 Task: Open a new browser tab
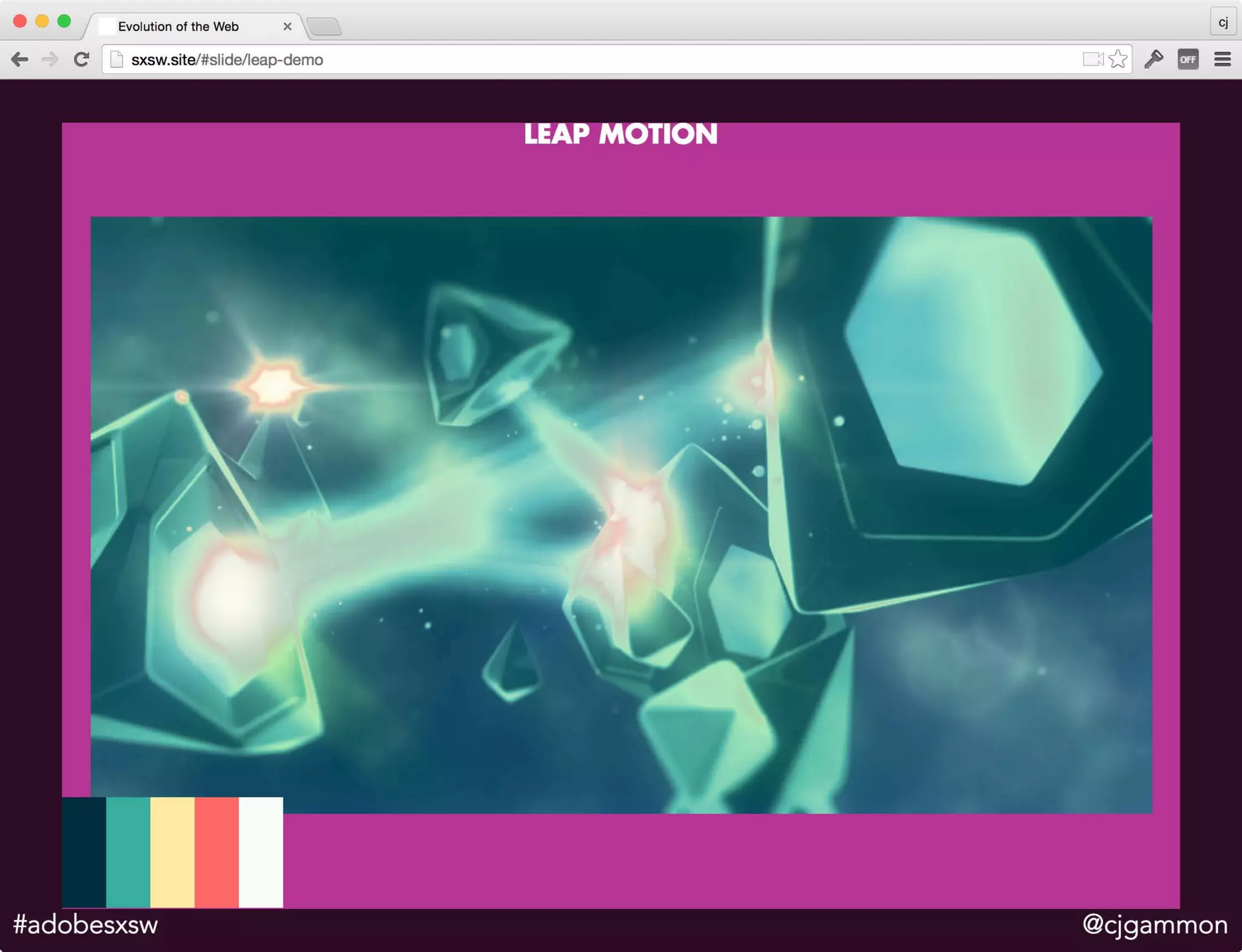pos(324,27)
